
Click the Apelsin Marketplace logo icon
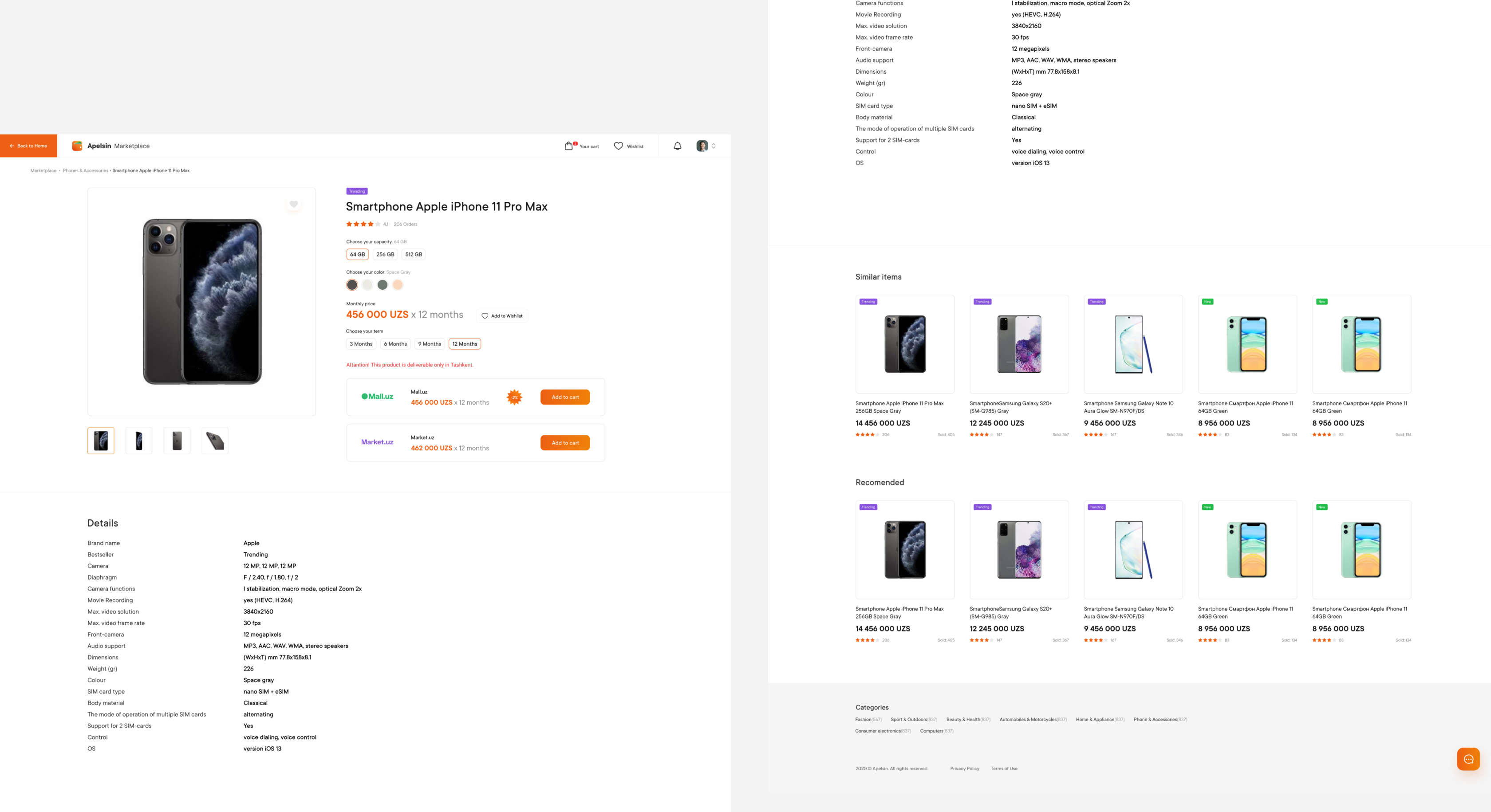pos(77,146)
